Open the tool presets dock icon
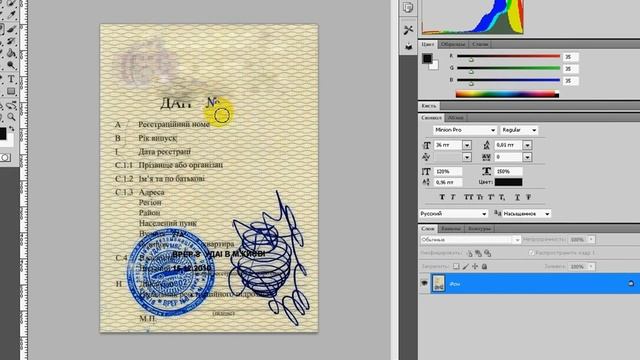 point(408,30)
